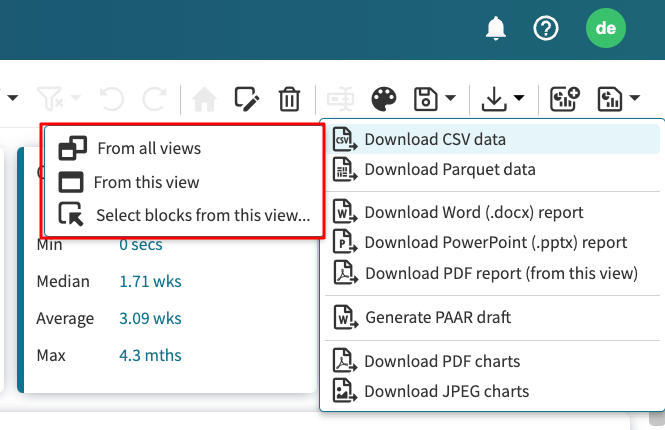Click the trash delete icon
665x430 pixels.
(x=289, y=98)
